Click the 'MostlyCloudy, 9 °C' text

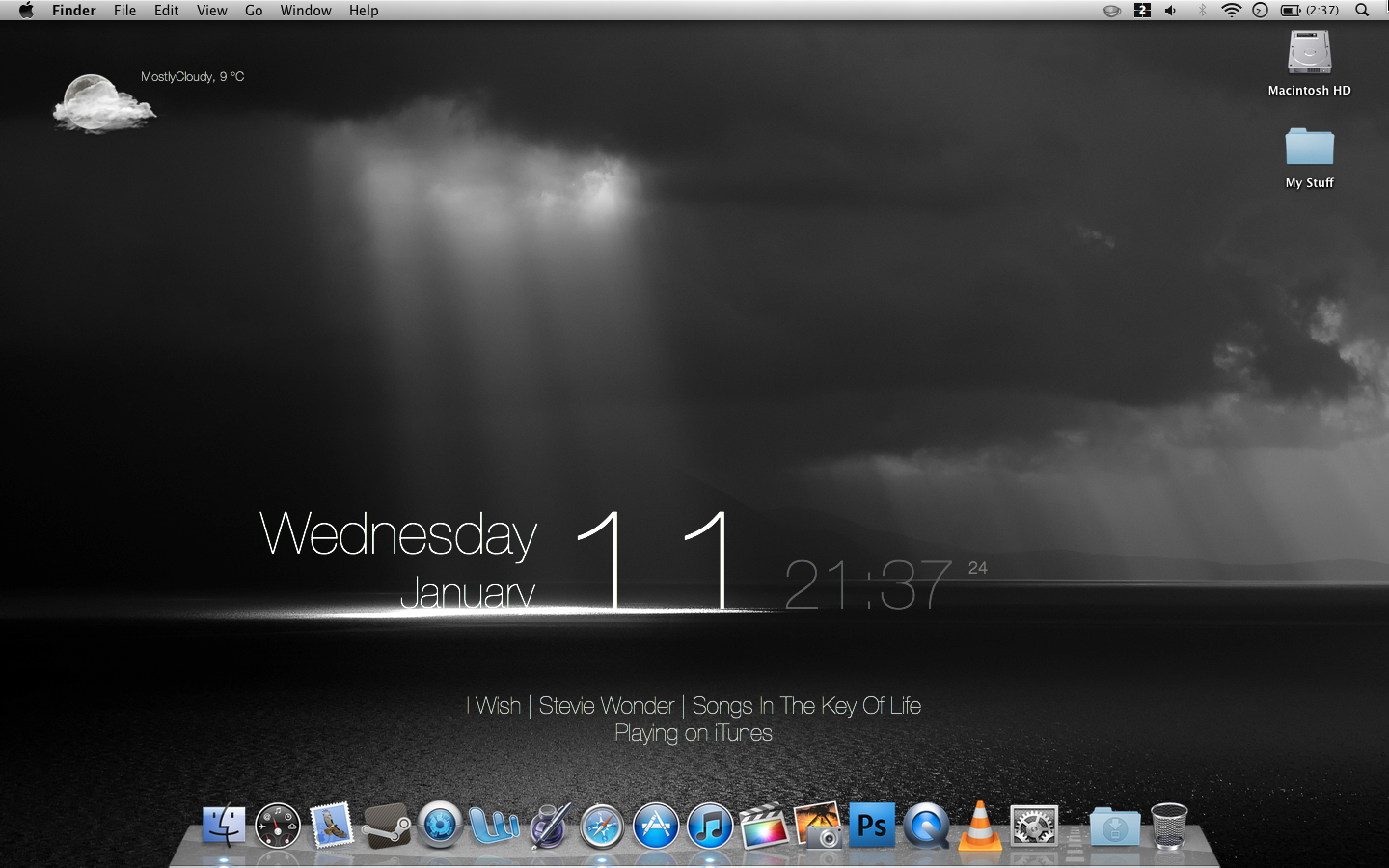click(192, 77)
